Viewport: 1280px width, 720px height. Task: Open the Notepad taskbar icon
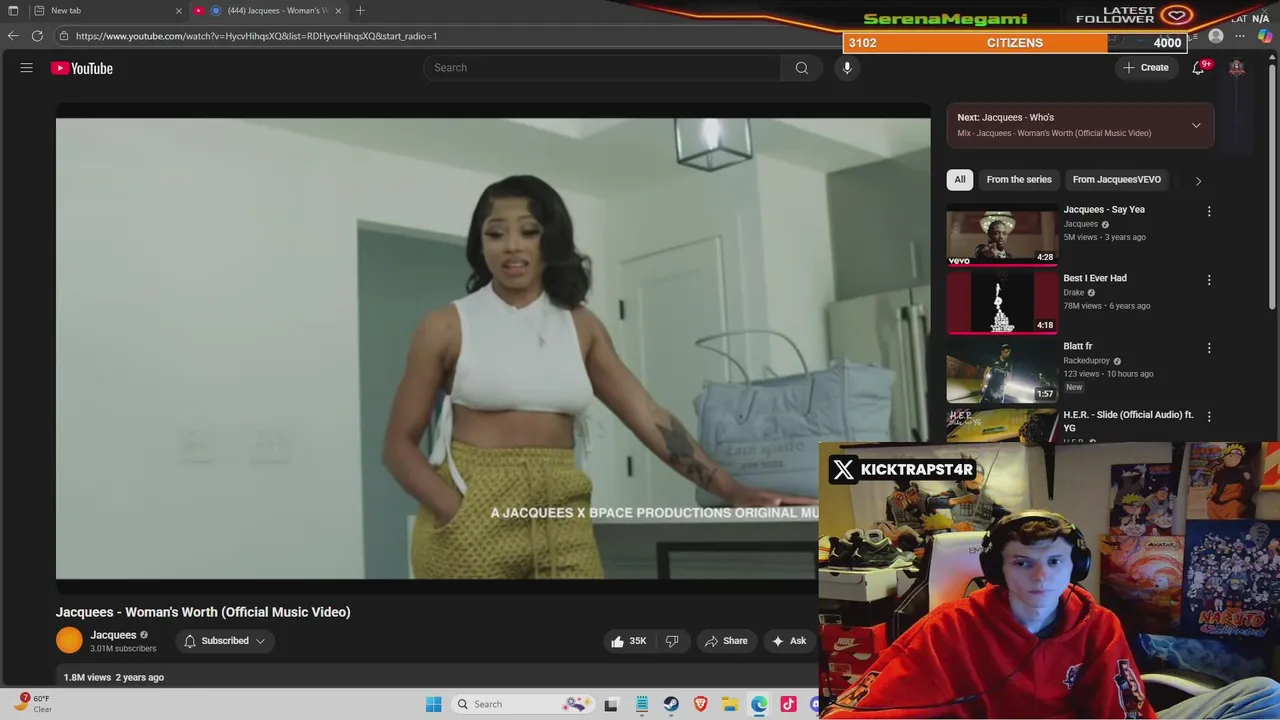[x=641, y=704]
